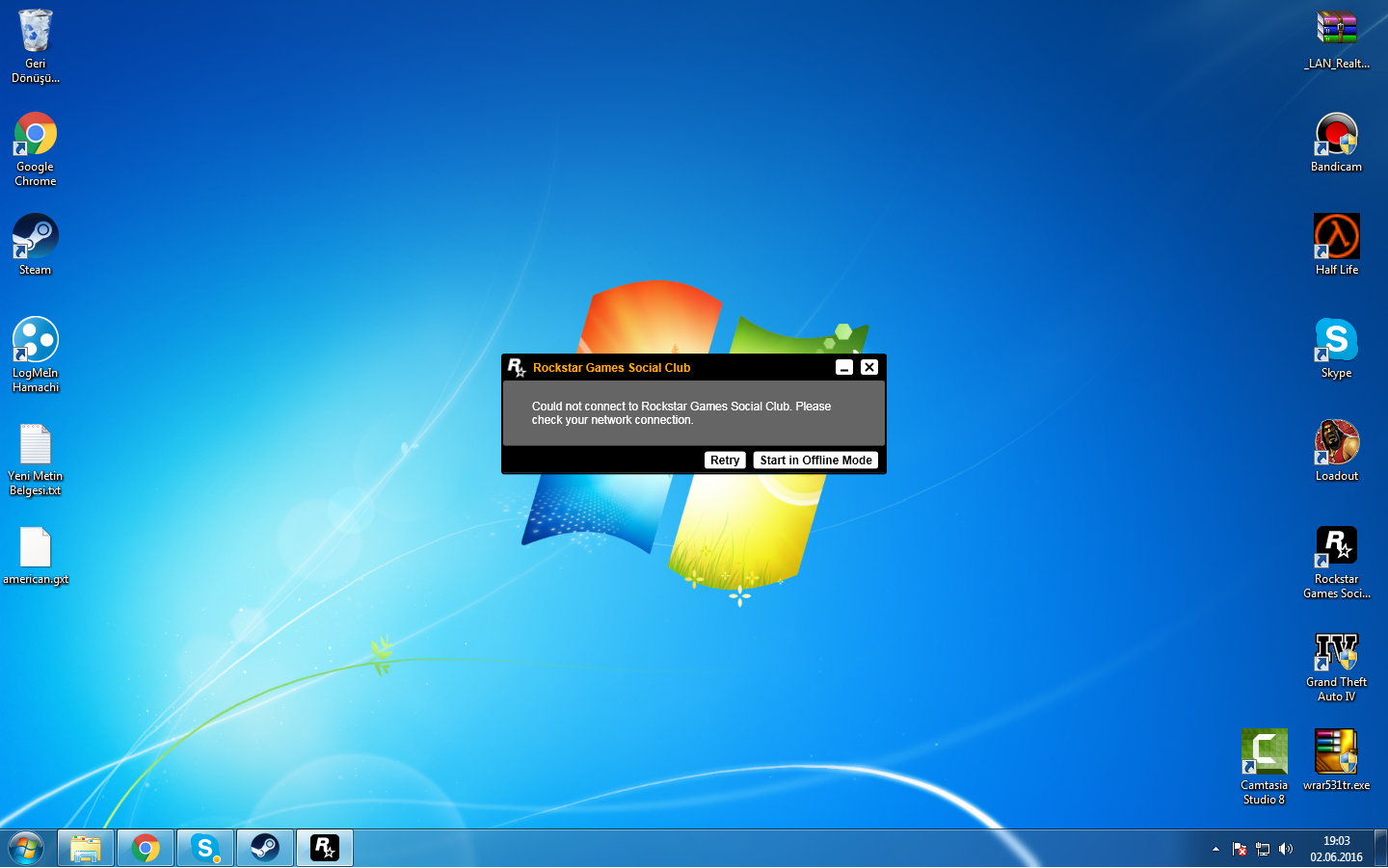Open the network status tray icon

click(x=1263, y=849)
